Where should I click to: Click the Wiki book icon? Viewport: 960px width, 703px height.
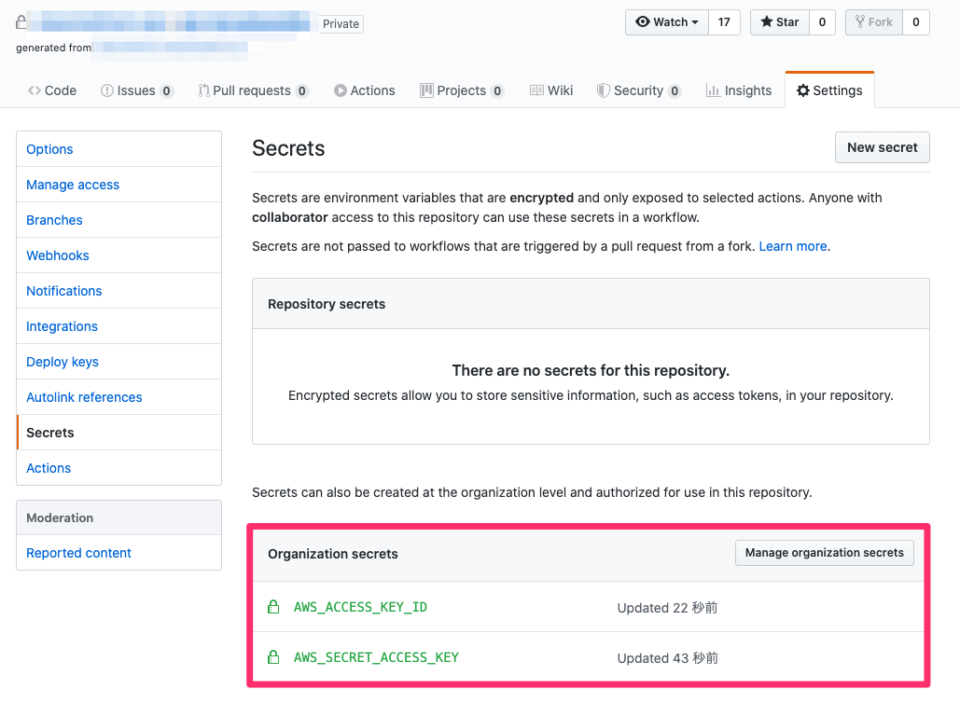point(536,91)
